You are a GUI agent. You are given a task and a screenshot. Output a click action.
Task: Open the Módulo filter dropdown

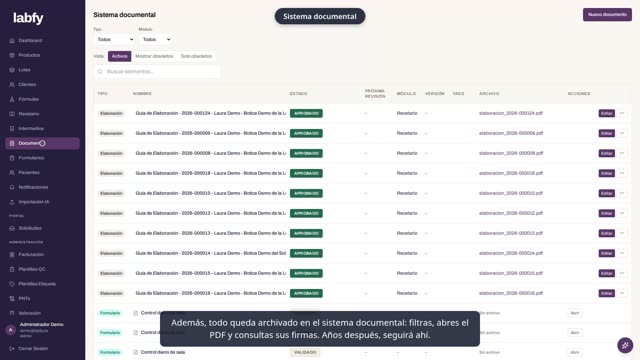[x=156, y=40]
